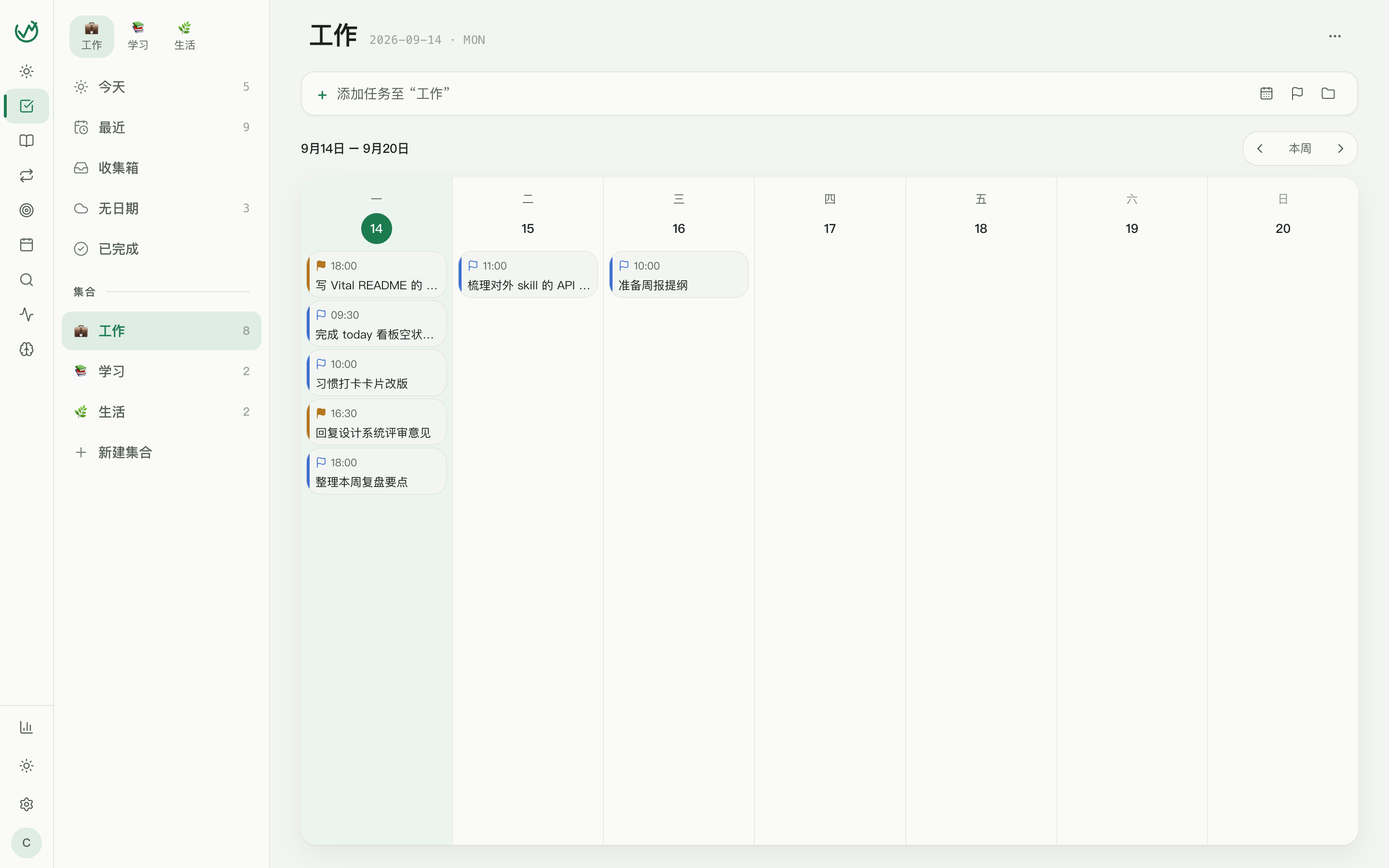
Task: Open the search magnifier icon
Action: click(x=27, y=280)
